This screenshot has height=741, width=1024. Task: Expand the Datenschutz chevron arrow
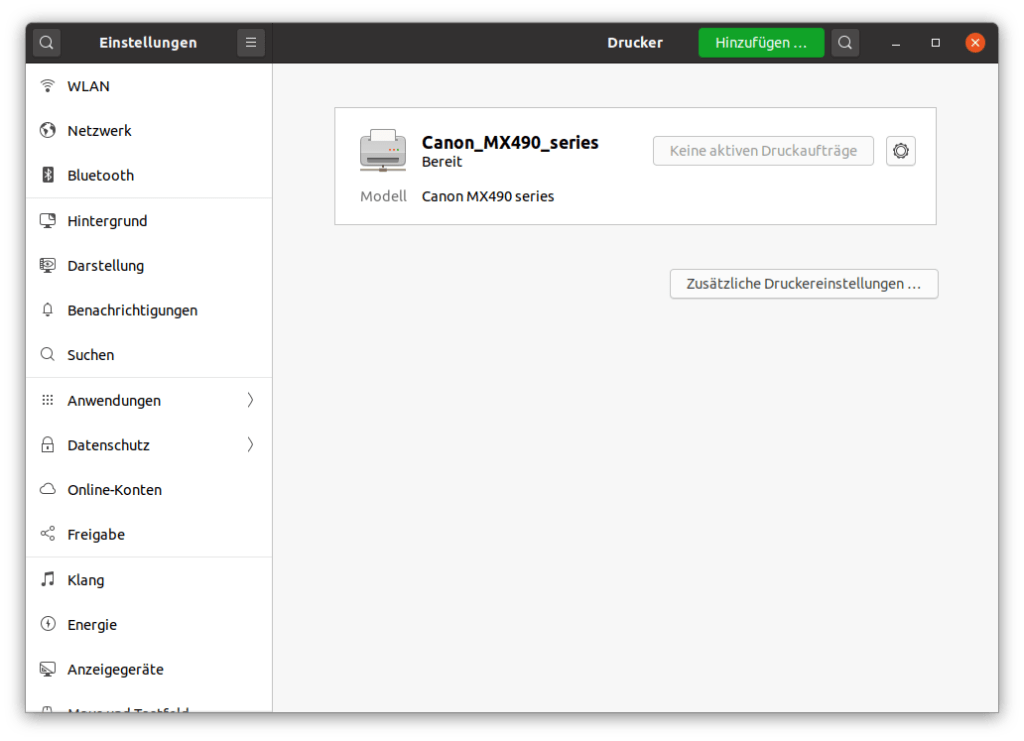pos(250,445)
